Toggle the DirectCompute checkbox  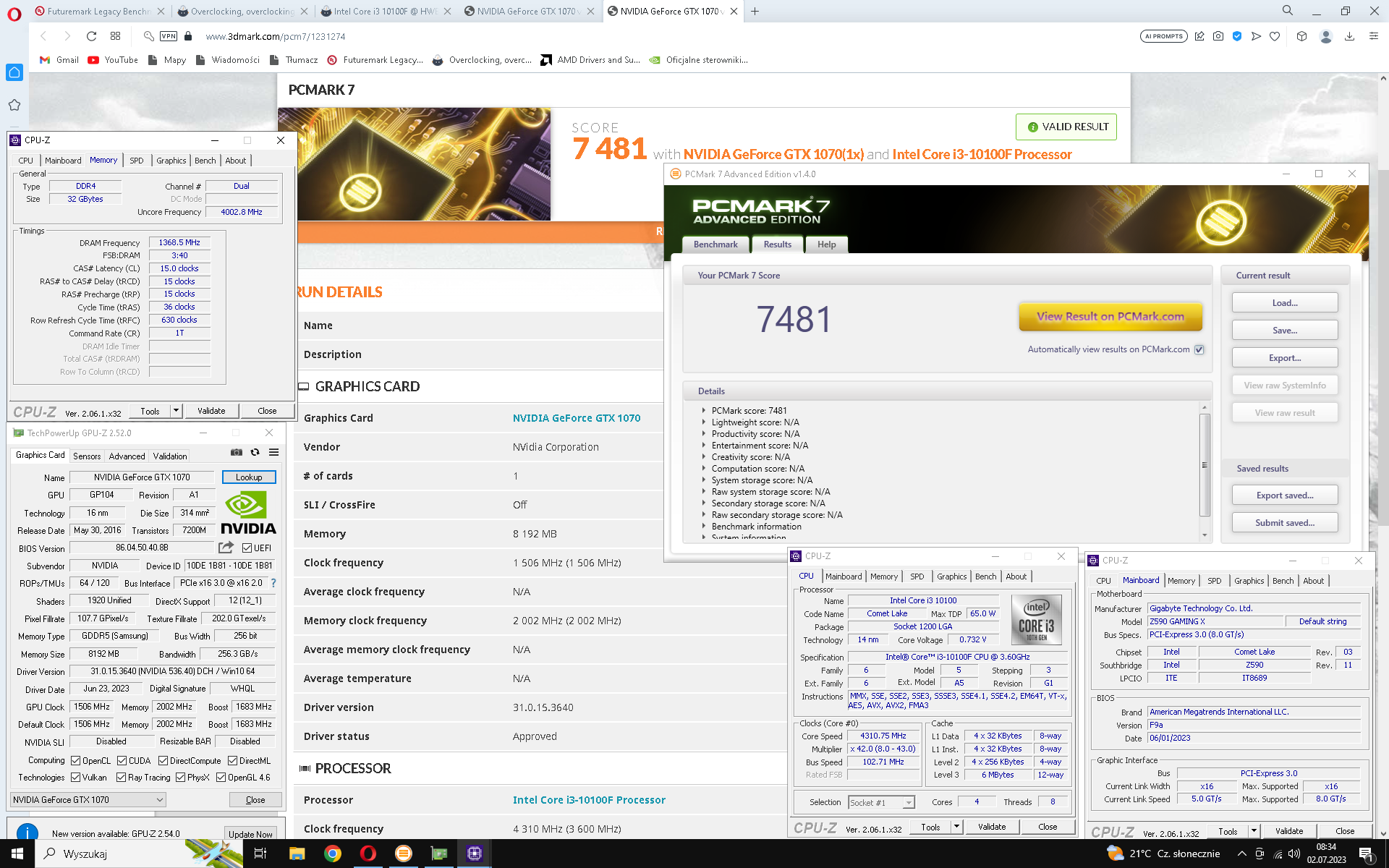point(163,761)
